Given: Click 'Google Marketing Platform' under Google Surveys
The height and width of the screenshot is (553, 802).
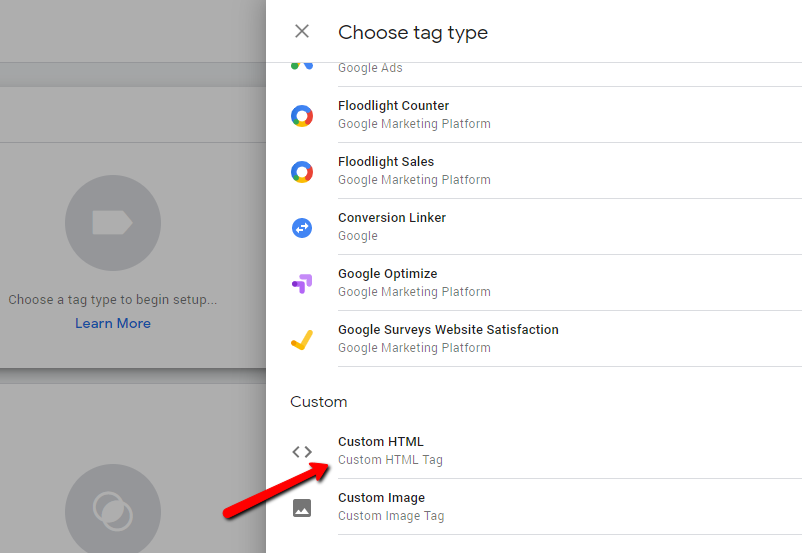Looking at the screenshot, I should point(414,348).
